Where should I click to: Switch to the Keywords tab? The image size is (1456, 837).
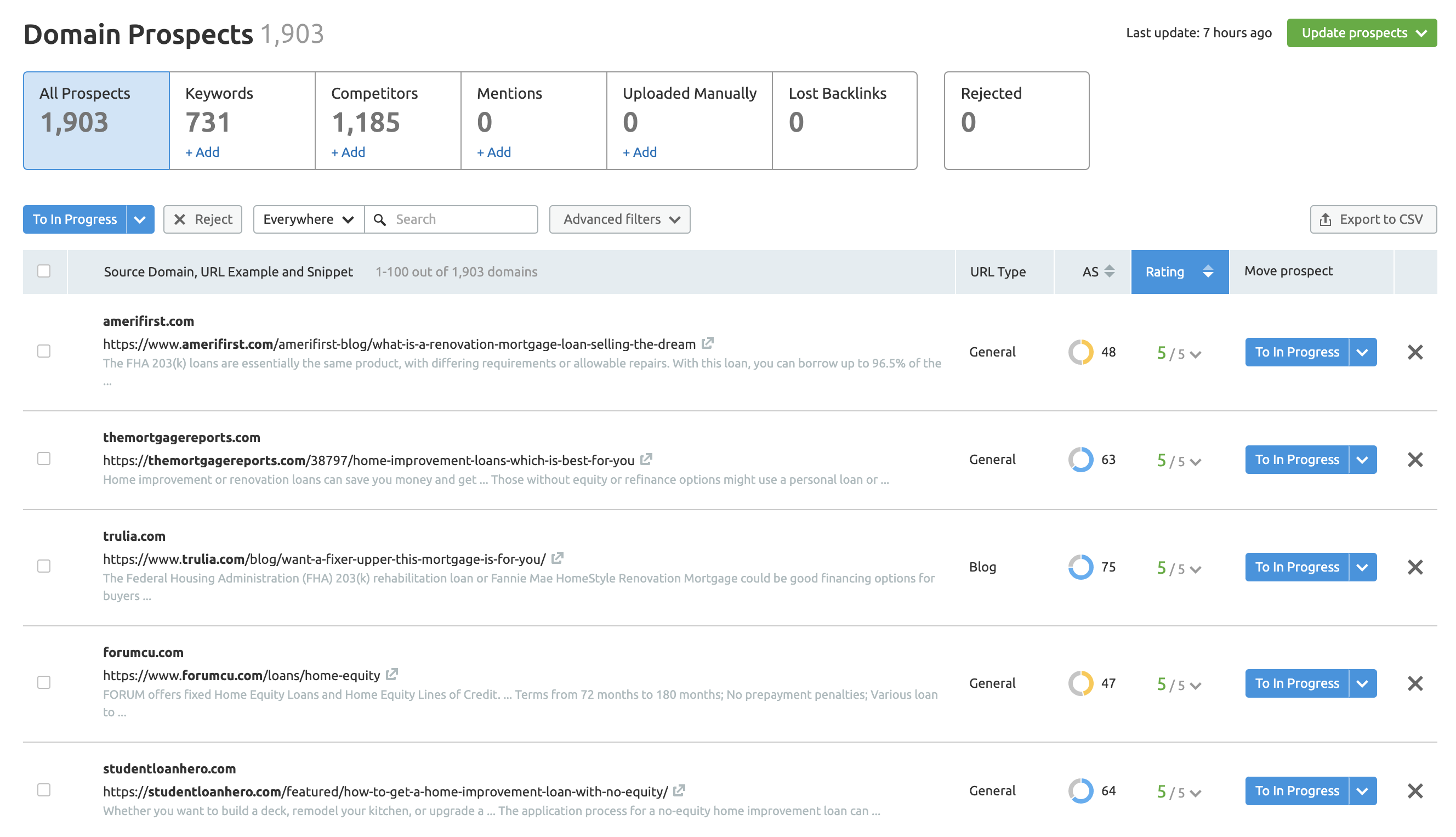242,121
